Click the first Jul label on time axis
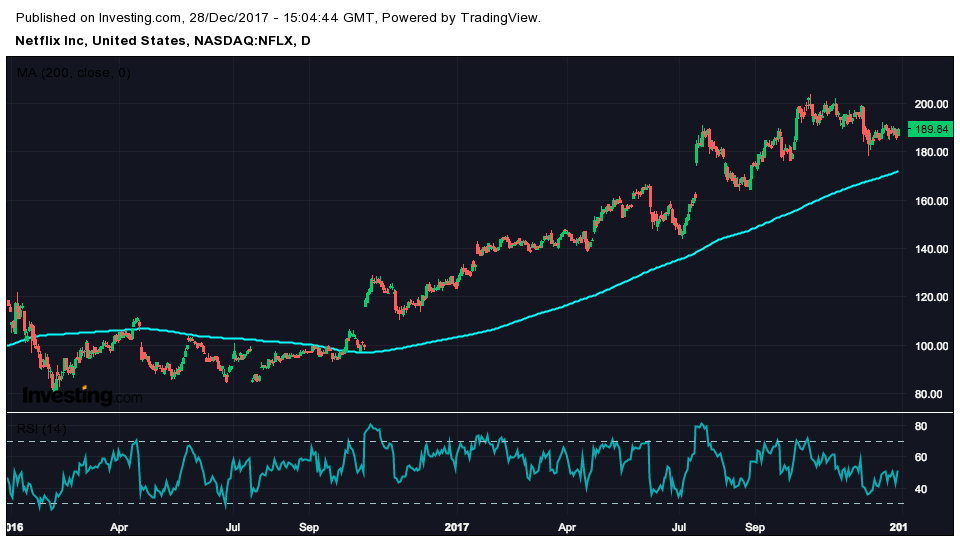Viewport: 960px width, 540px height. [233, 527]
